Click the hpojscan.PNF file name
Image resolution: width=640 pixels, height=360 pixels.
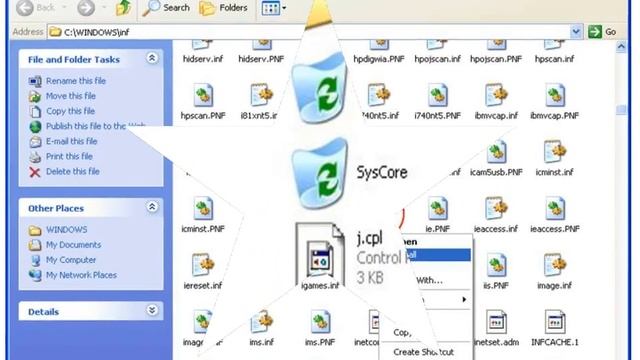click(x=496, y=59)
